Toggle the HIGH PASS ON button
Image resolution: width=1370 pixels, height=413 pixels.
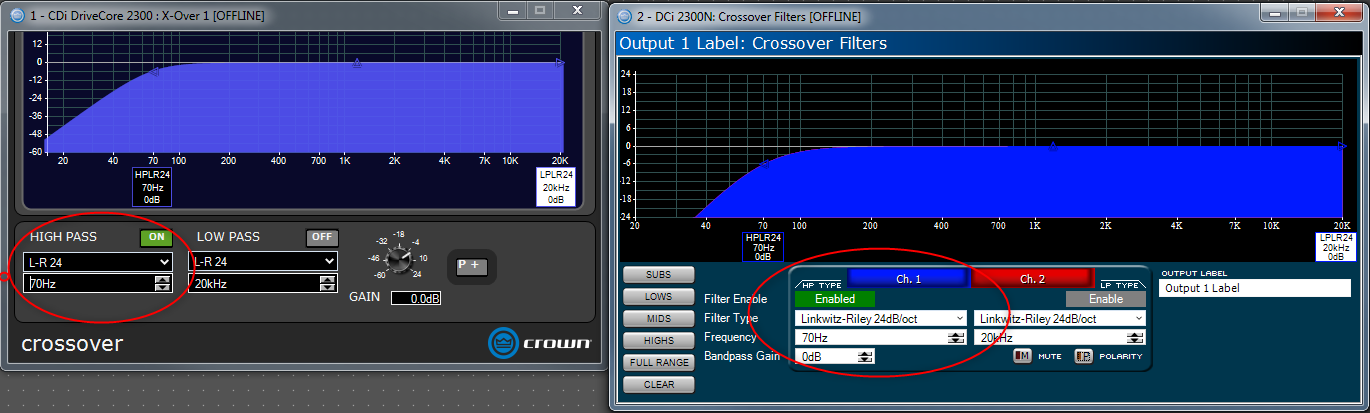pyautogui.click(x=156, y=238)
